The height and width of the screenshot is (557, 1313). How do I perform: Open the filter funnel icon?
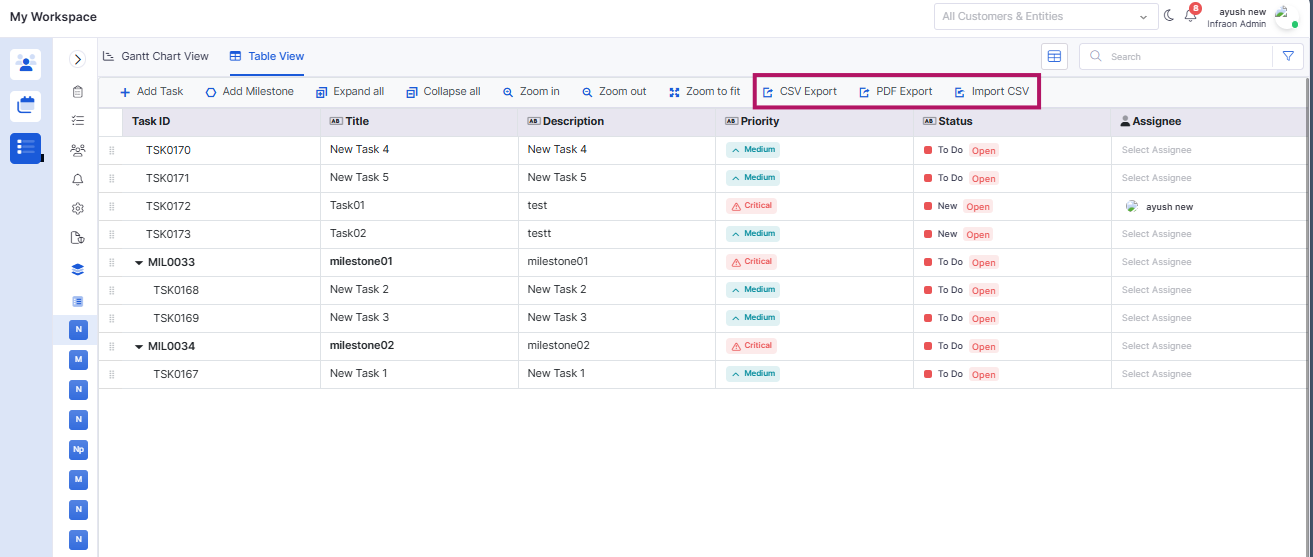pos(1288,57)
